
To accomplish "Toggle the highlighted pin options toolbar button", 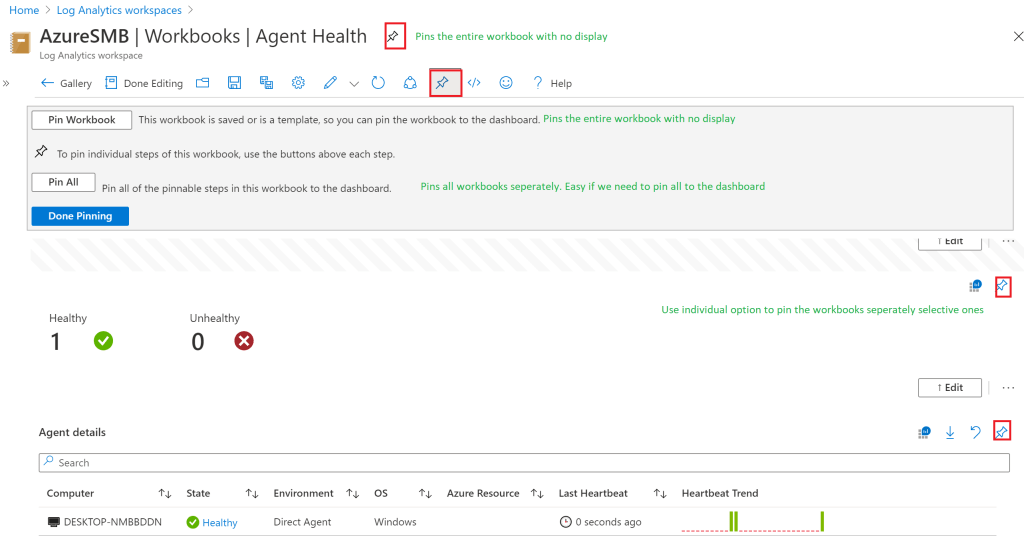I will 443,83.
